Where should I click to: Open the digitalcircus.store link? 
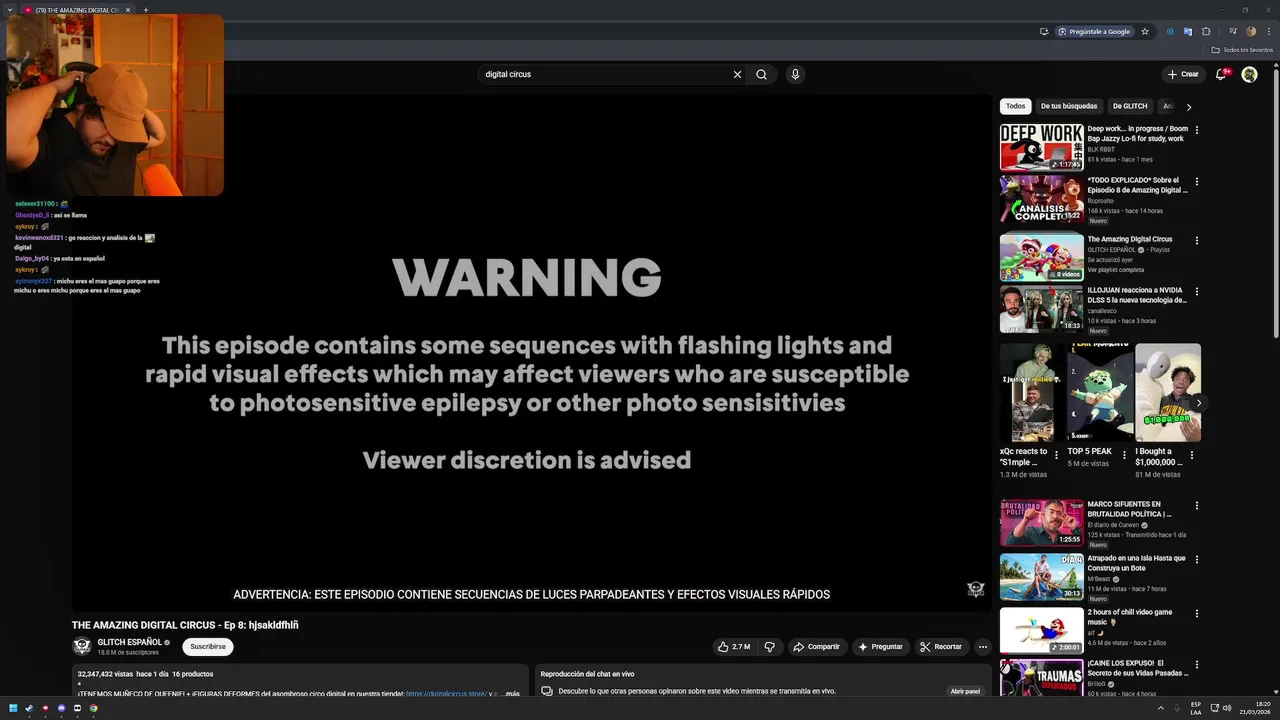click(x=446, y=693)
